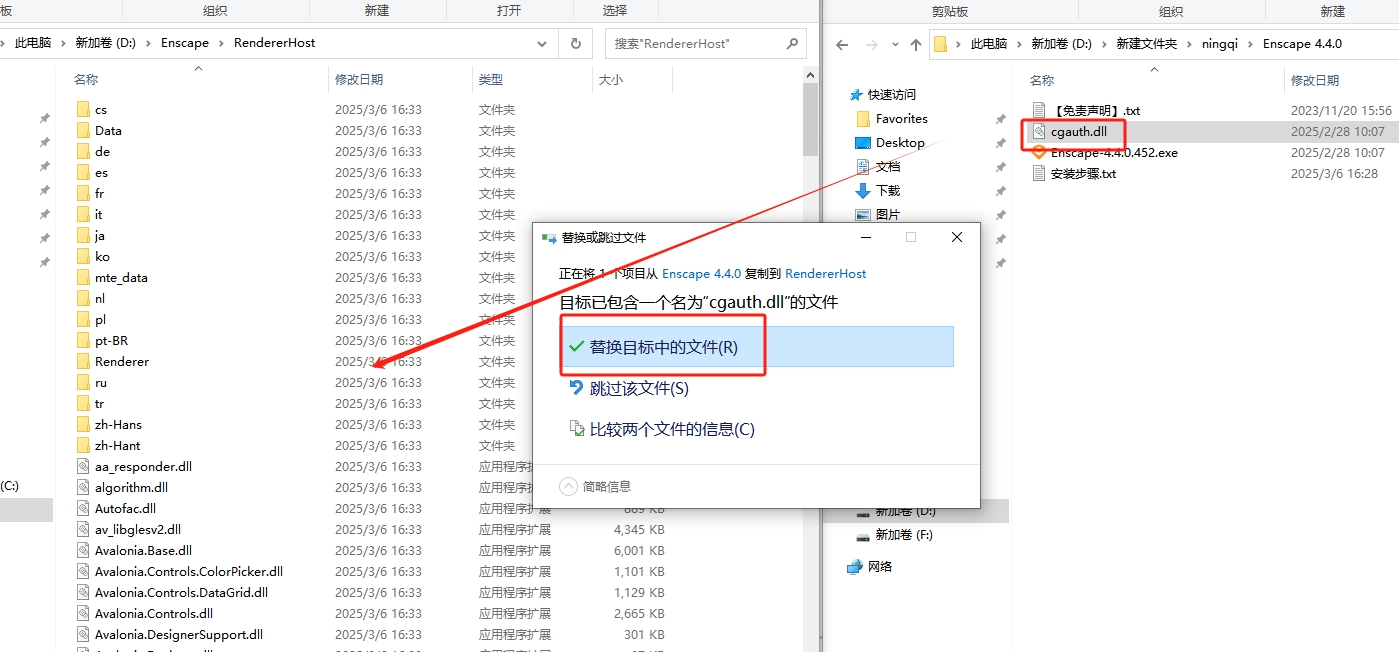Click the refresh button beside the RendererHost address bar
This screenshot has height=652, width=1399.
[x=575, y=43]
